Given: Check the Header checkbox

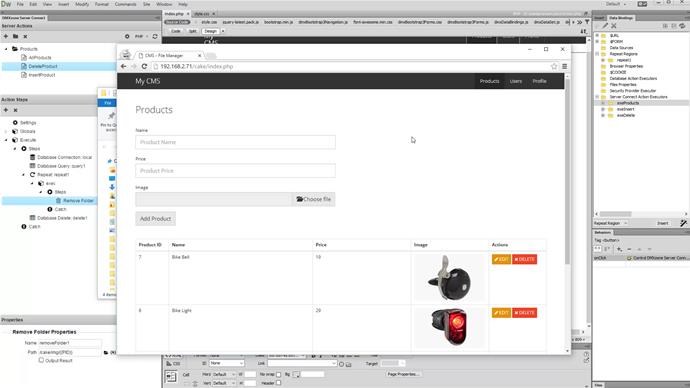Looking at the screenshot, I should 279,383.
